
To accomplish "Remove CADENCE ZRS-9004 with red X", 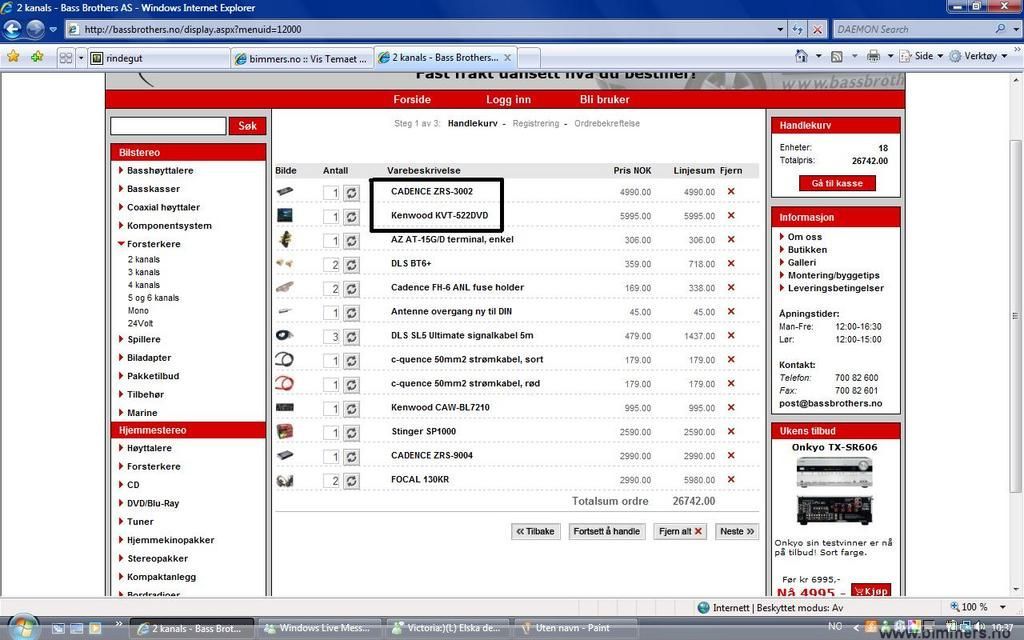I will [x=731, y=455].
